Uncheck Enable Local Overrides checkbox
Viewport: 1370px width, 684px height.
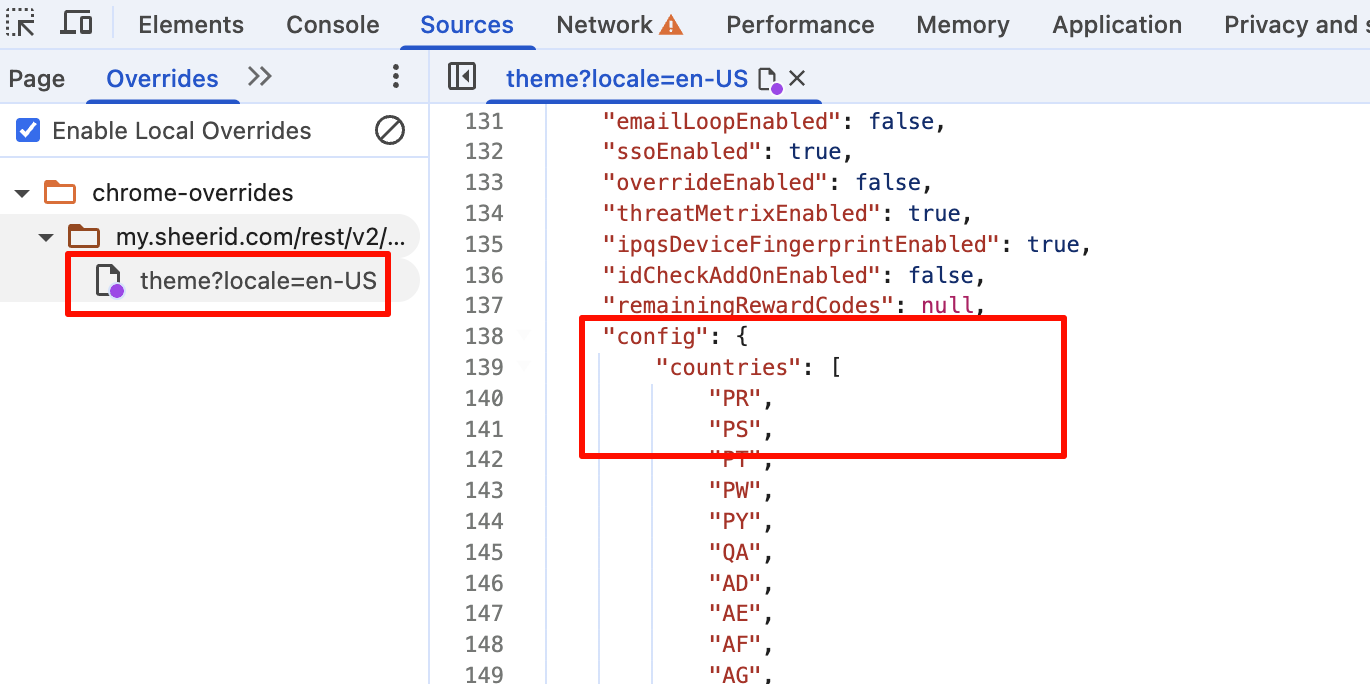pos(28,130)
